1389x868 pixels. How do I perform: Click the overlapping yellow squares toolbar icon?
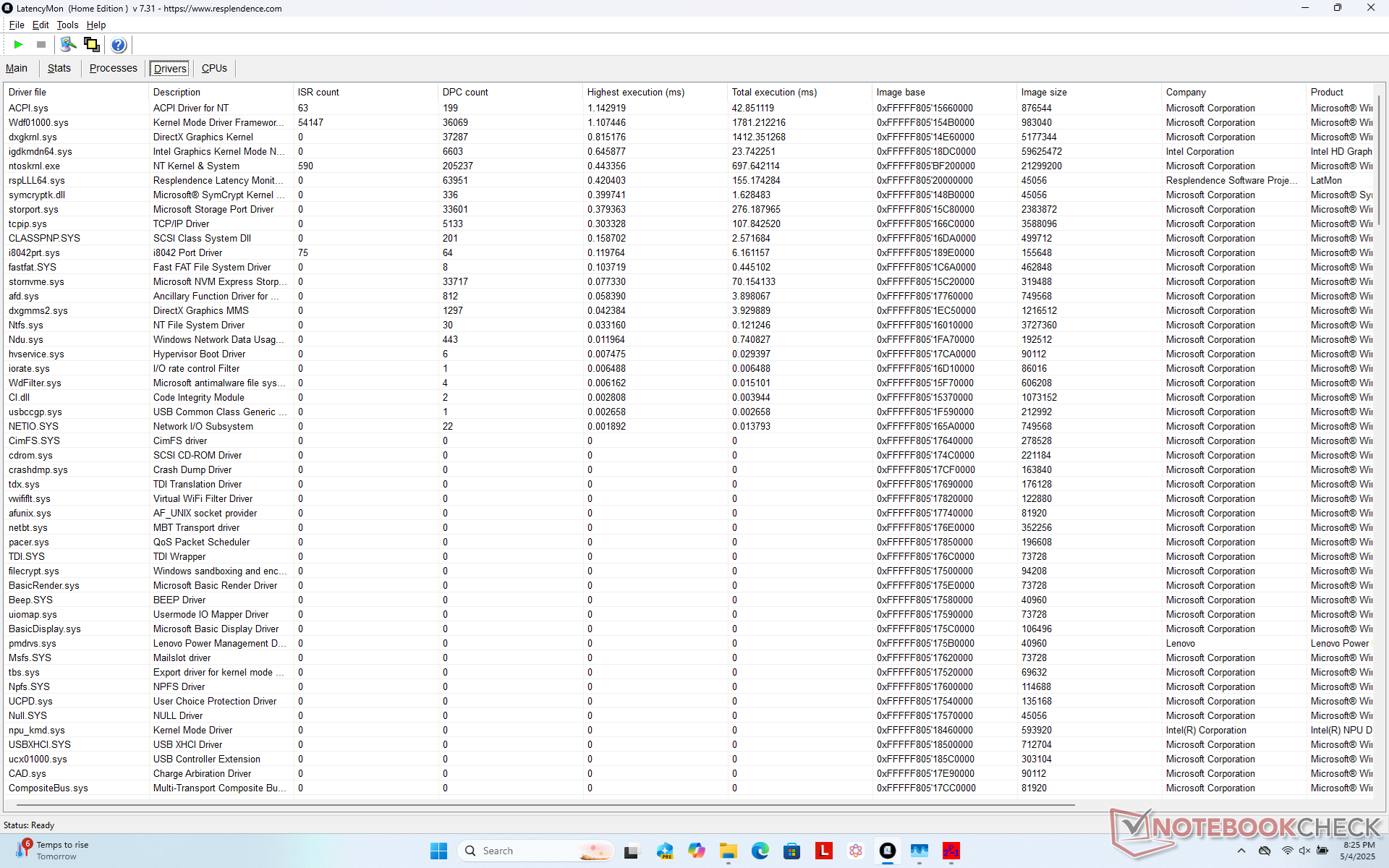pos(92,45)
